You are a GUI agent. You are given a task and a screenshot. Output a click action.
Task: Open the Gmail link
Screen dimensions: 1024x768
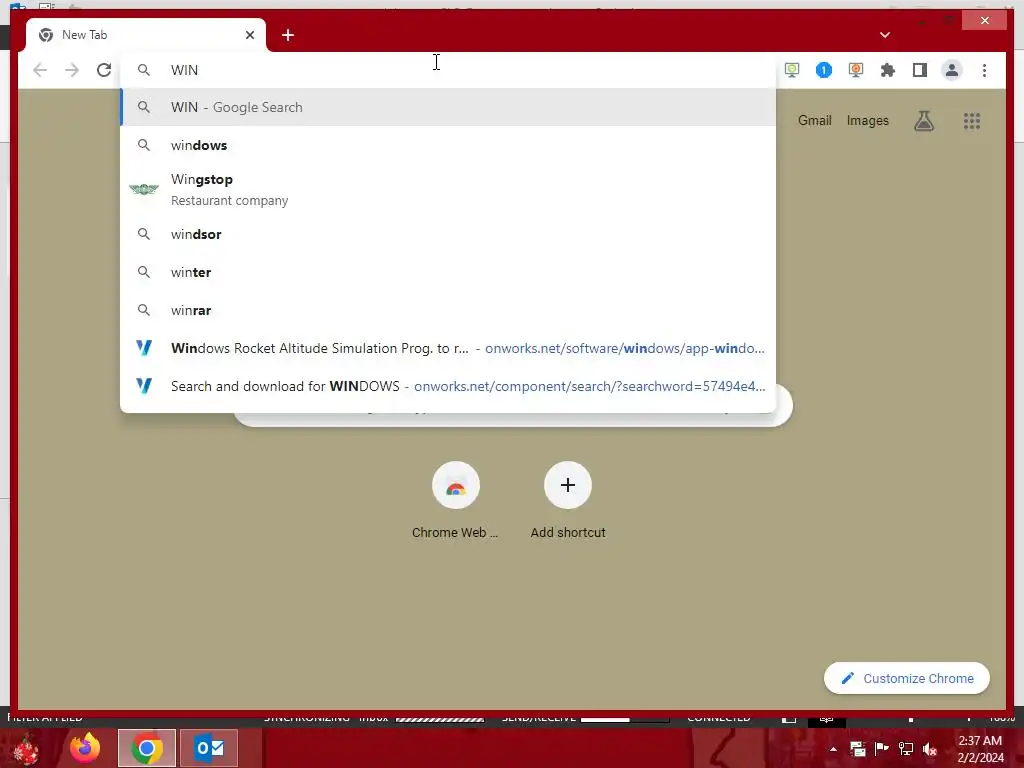814,120
